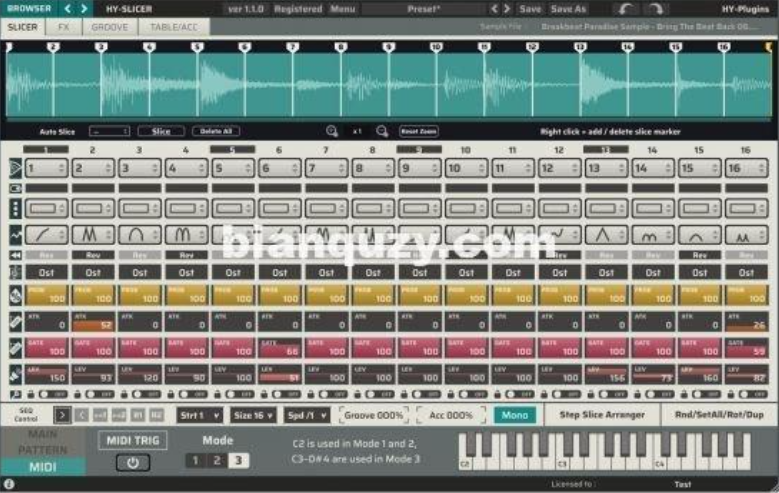This screenshot has height=493, width=779.
Task: Open the Strt 1 dropdown
Action: [199, 415]
